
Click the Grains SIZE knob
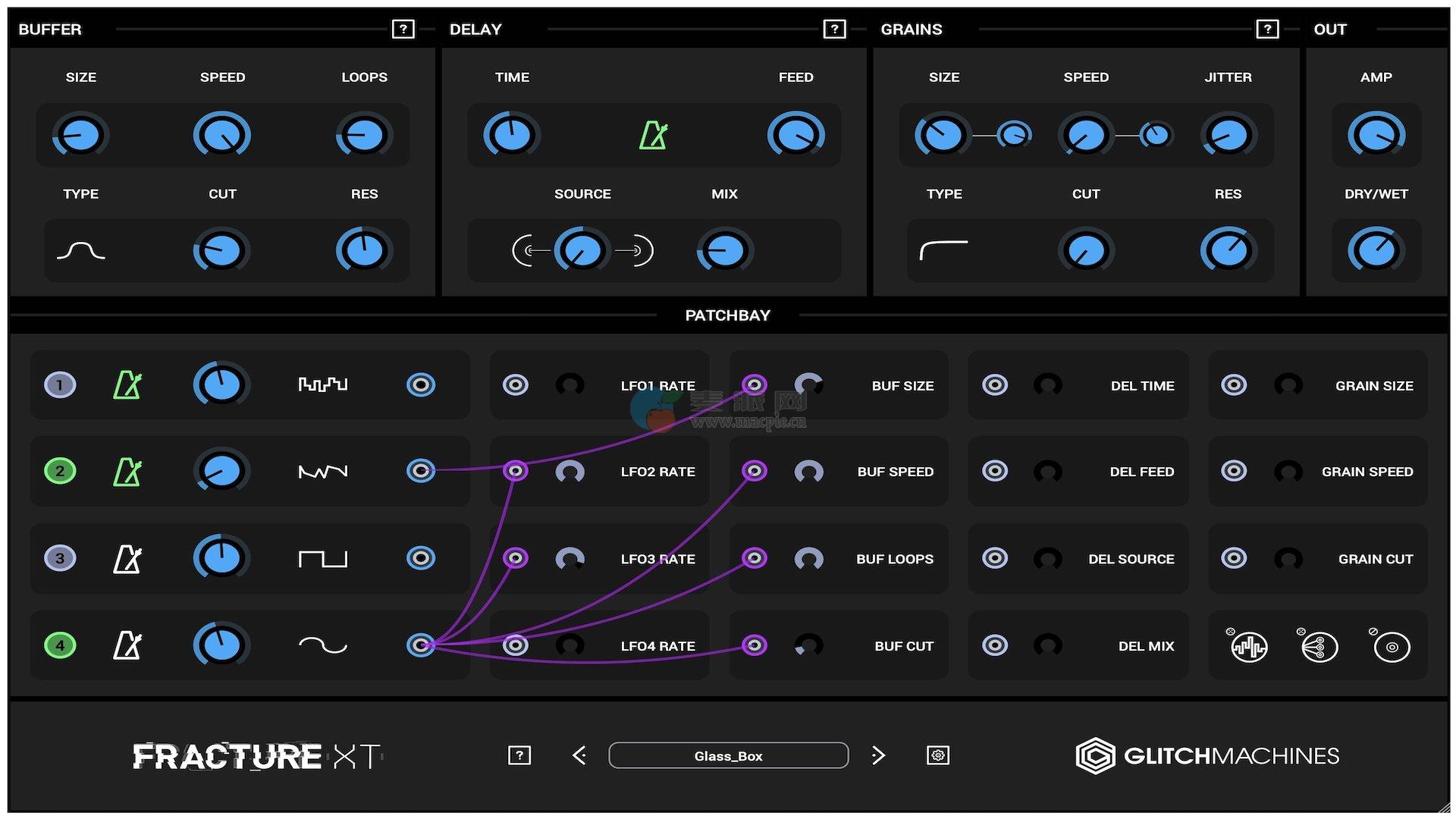943,135
